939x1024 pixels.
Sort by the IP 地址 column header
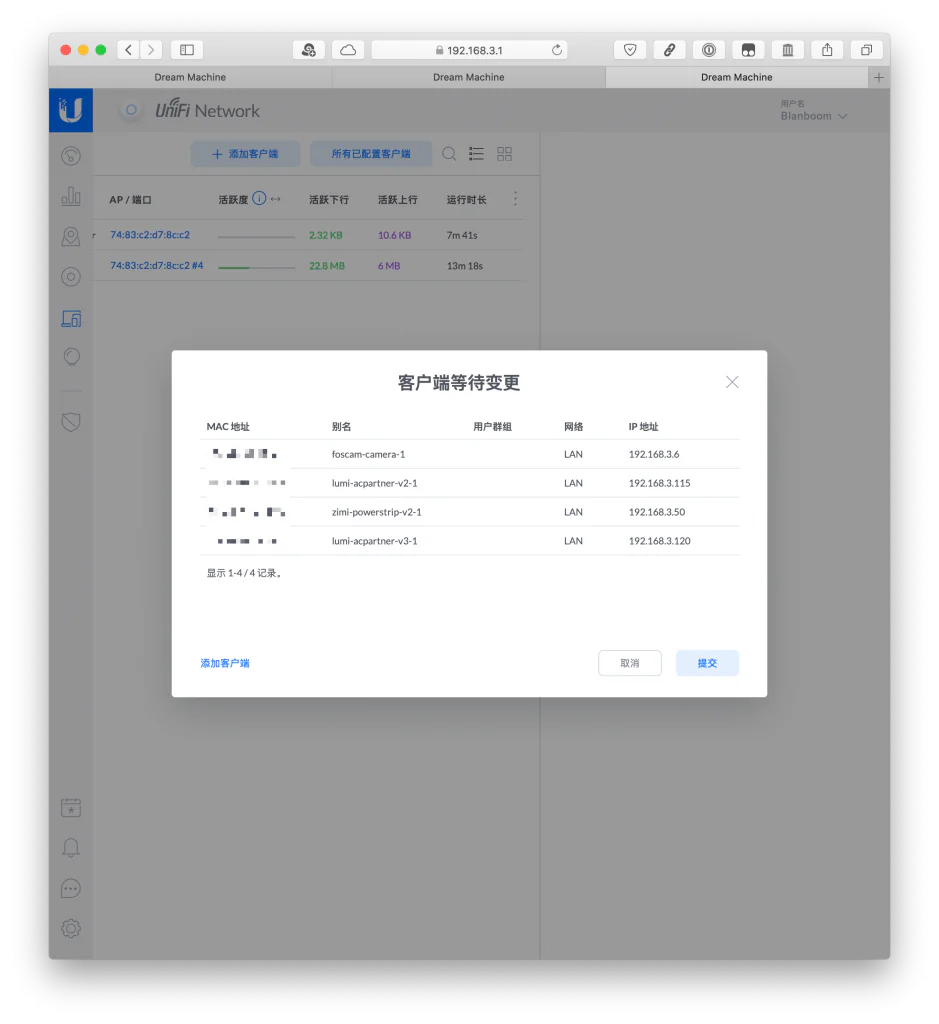643,426
